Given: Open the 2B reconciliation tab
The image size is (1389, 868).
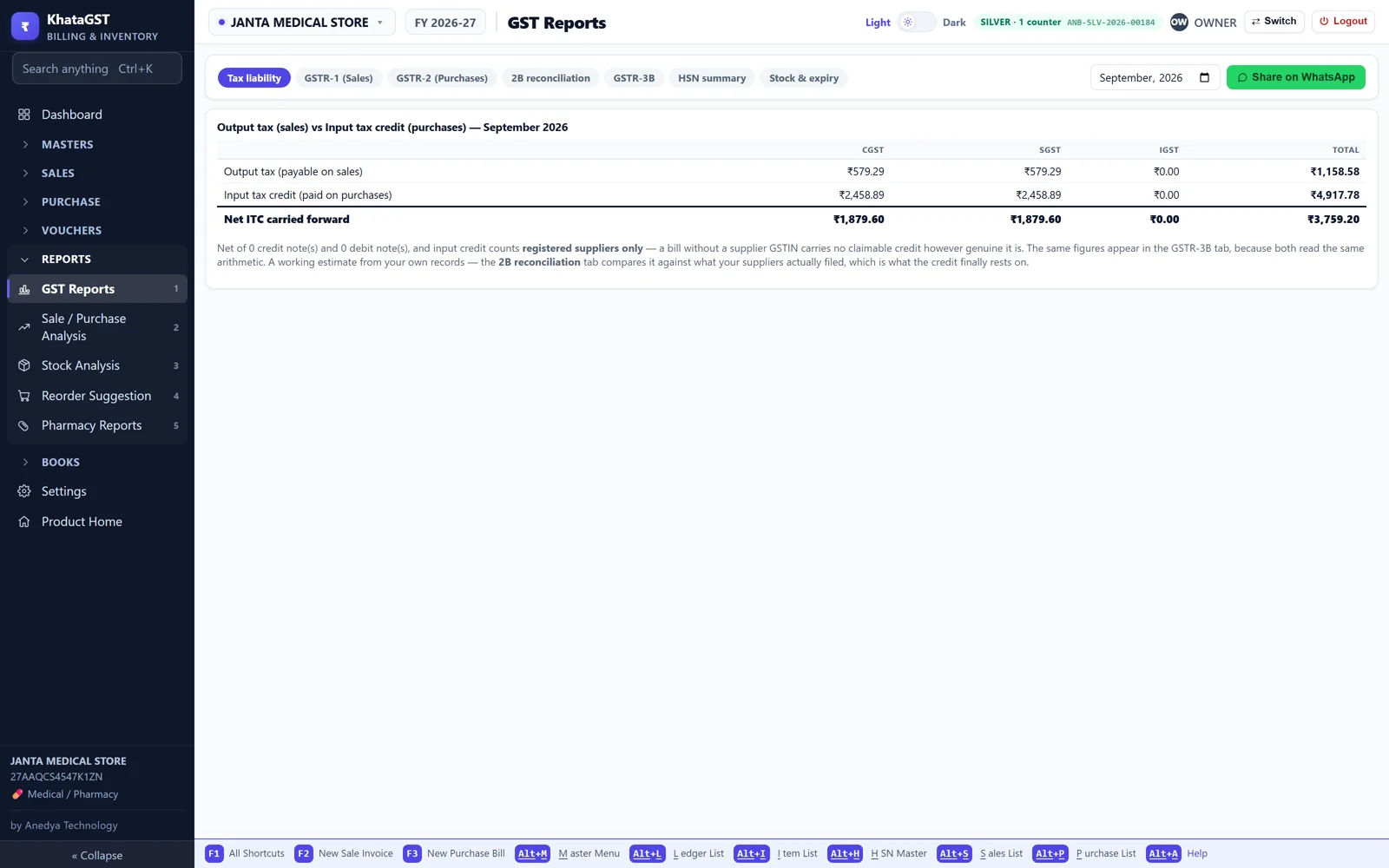Looking at the screenshot, I should 550,78.
